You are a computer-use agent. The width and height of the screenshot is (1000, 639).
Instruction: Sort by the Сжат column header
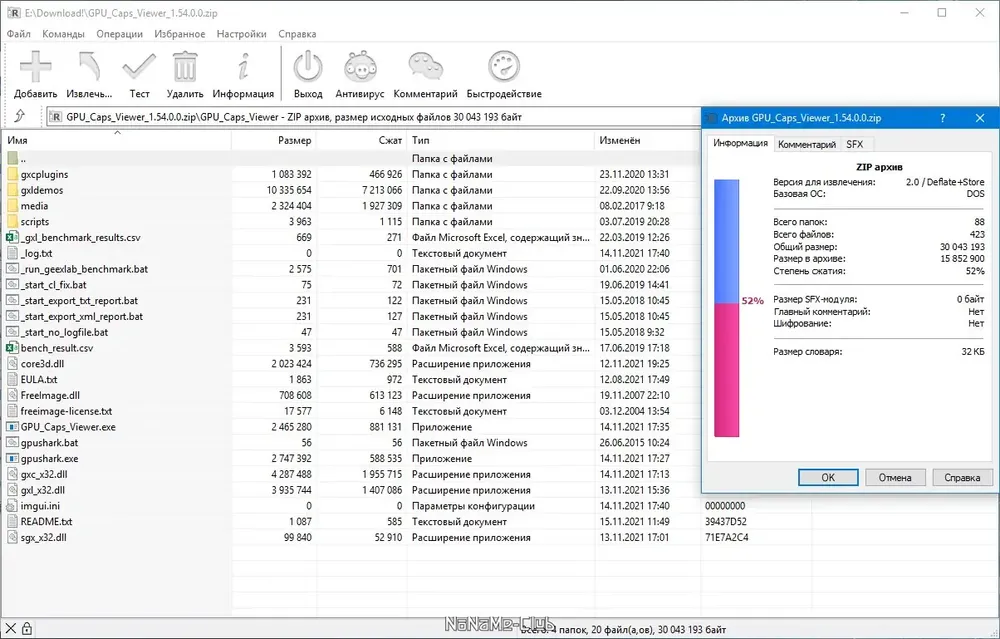point(362,140)
